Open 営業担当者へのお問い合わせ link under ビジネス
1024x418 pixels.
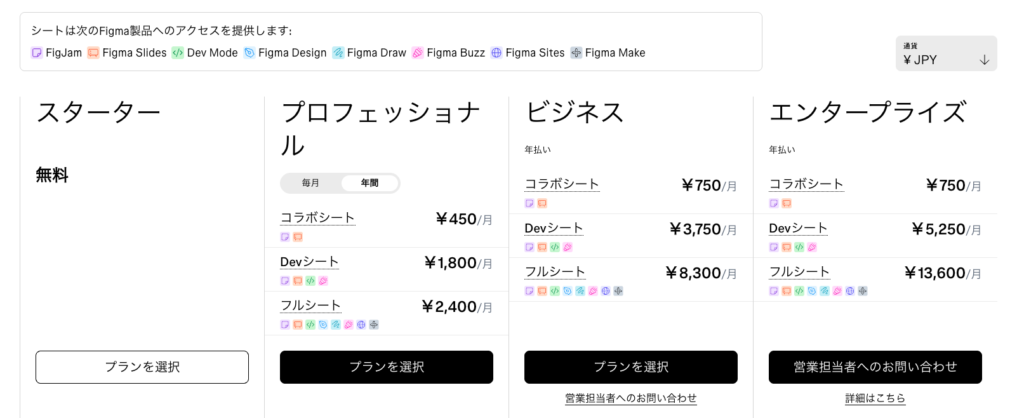631,398
